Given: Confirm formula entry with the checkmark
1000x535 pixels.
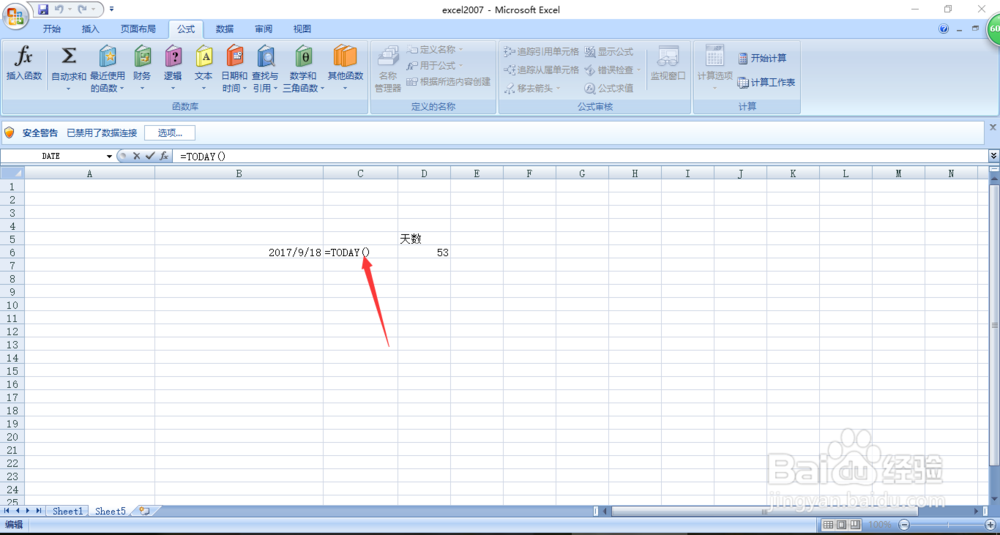Looking at the screenshot, I should [150, 156].
